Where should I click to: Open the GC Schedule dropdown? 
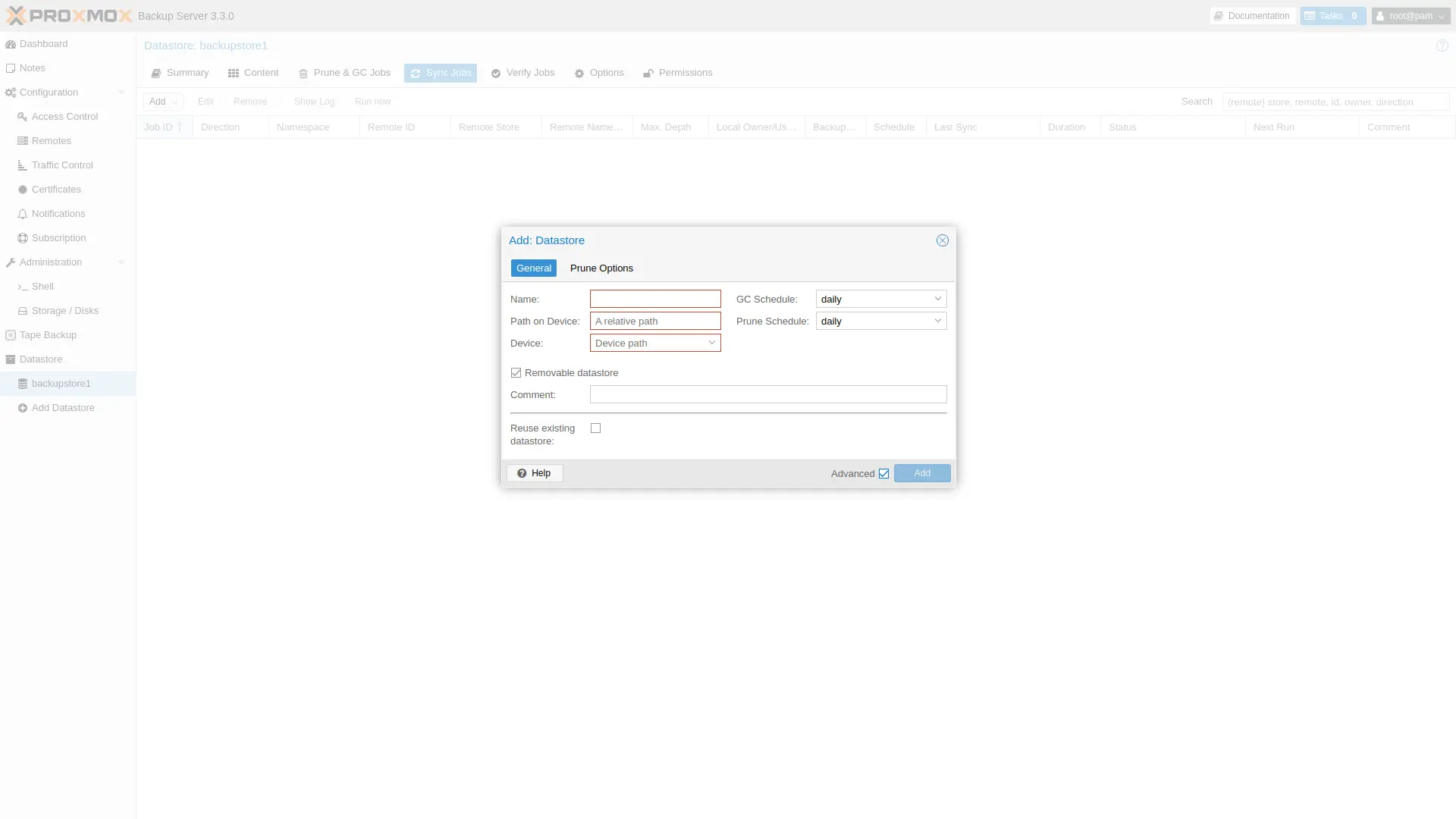938,299
